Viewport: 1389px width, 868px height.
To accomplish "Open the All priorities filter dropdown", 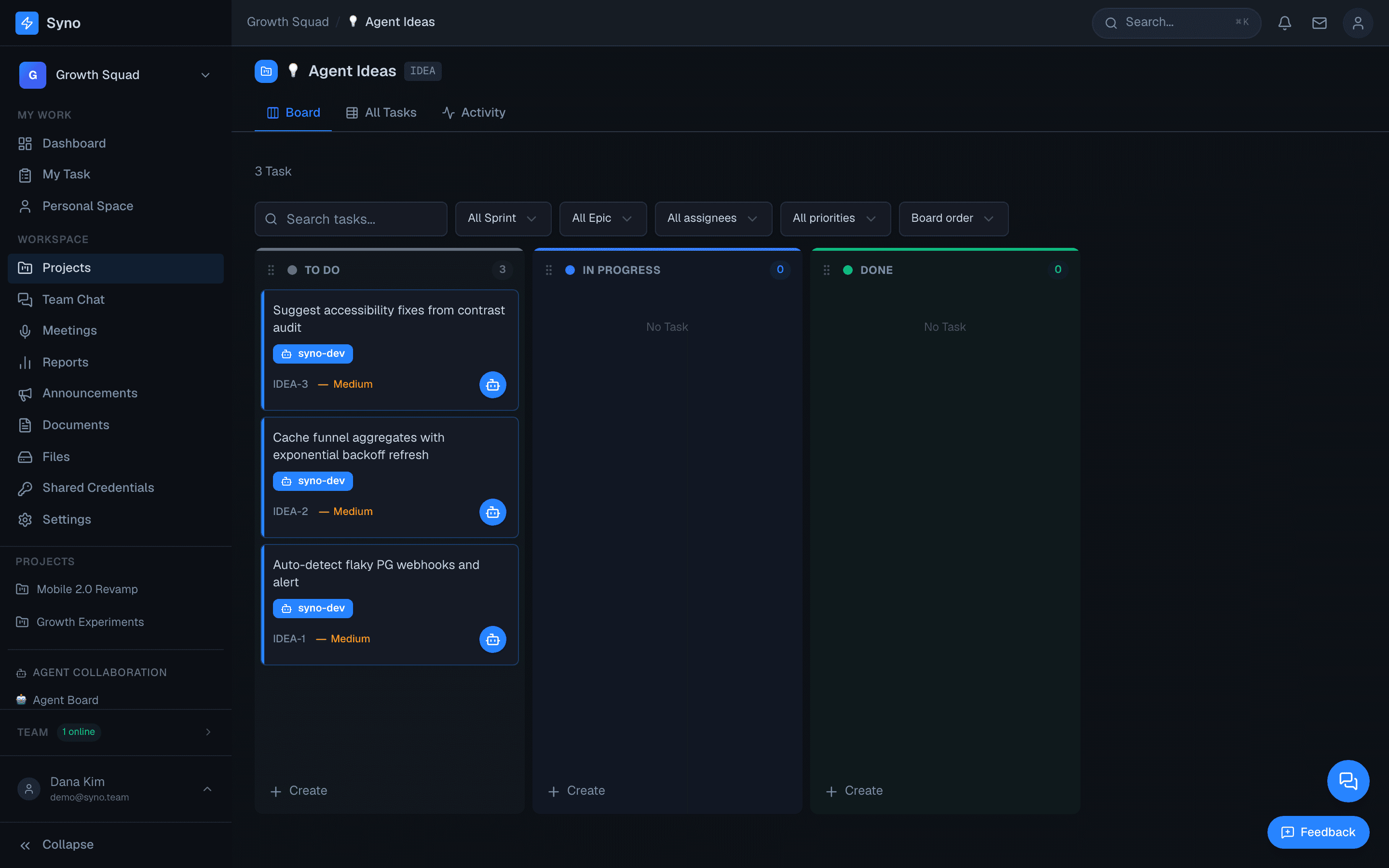I will click(835, 219).
